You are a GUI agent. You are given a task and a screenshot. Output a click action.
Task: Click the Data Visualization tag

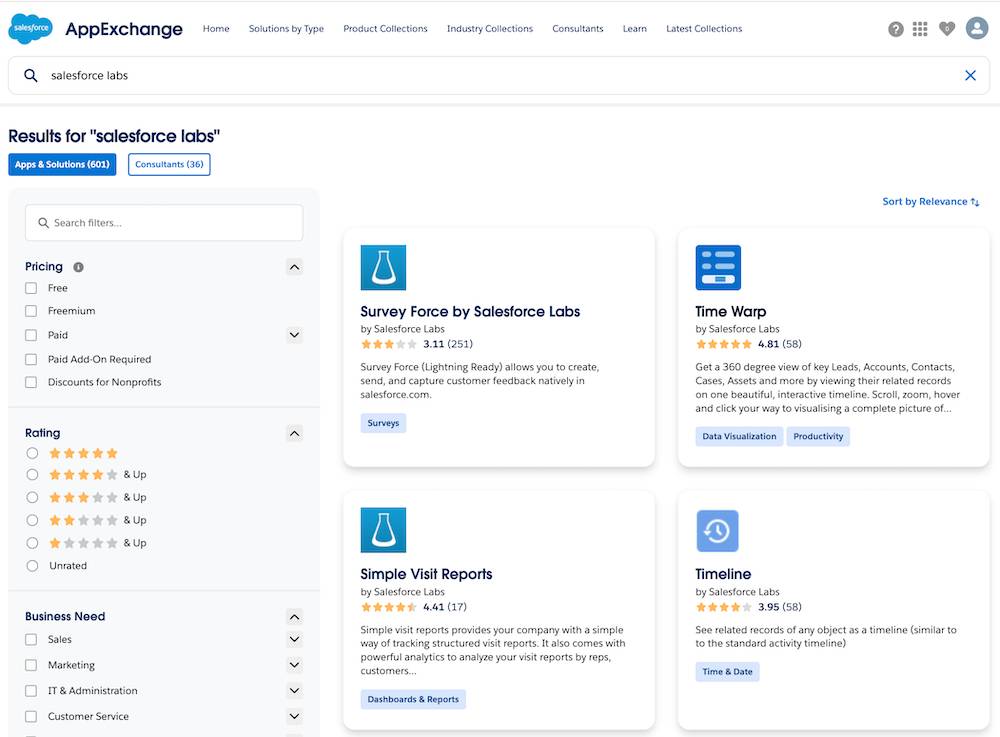[739, 437]
